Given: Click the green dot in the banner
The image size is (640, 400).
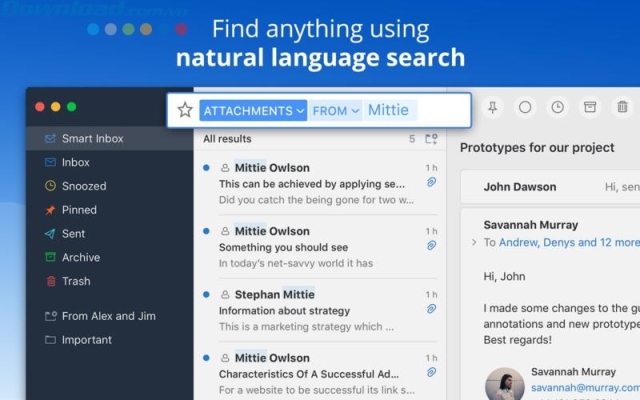Looking at the screenshot, I should pyautogui.click(x=128, y=29).
